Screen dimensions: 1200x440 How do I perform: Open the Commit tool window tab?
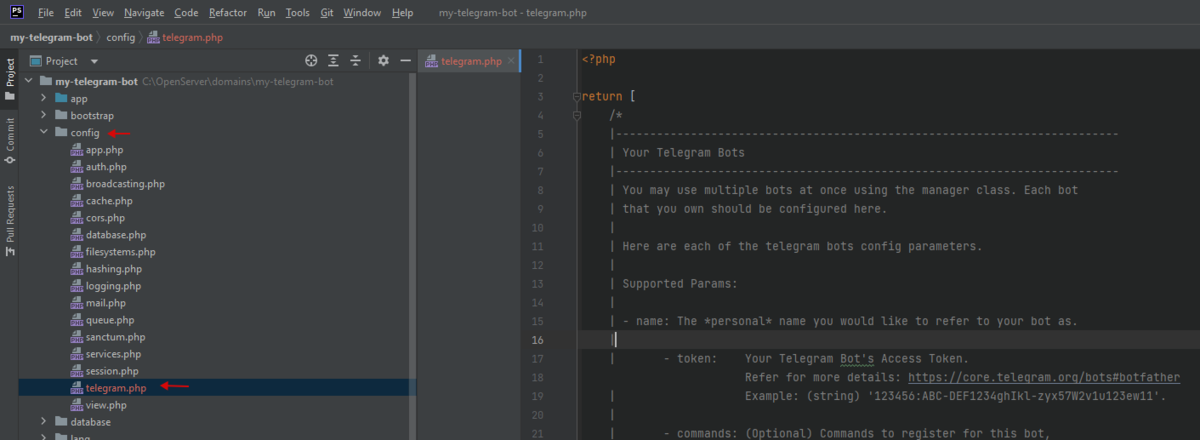tap(9, 140)
